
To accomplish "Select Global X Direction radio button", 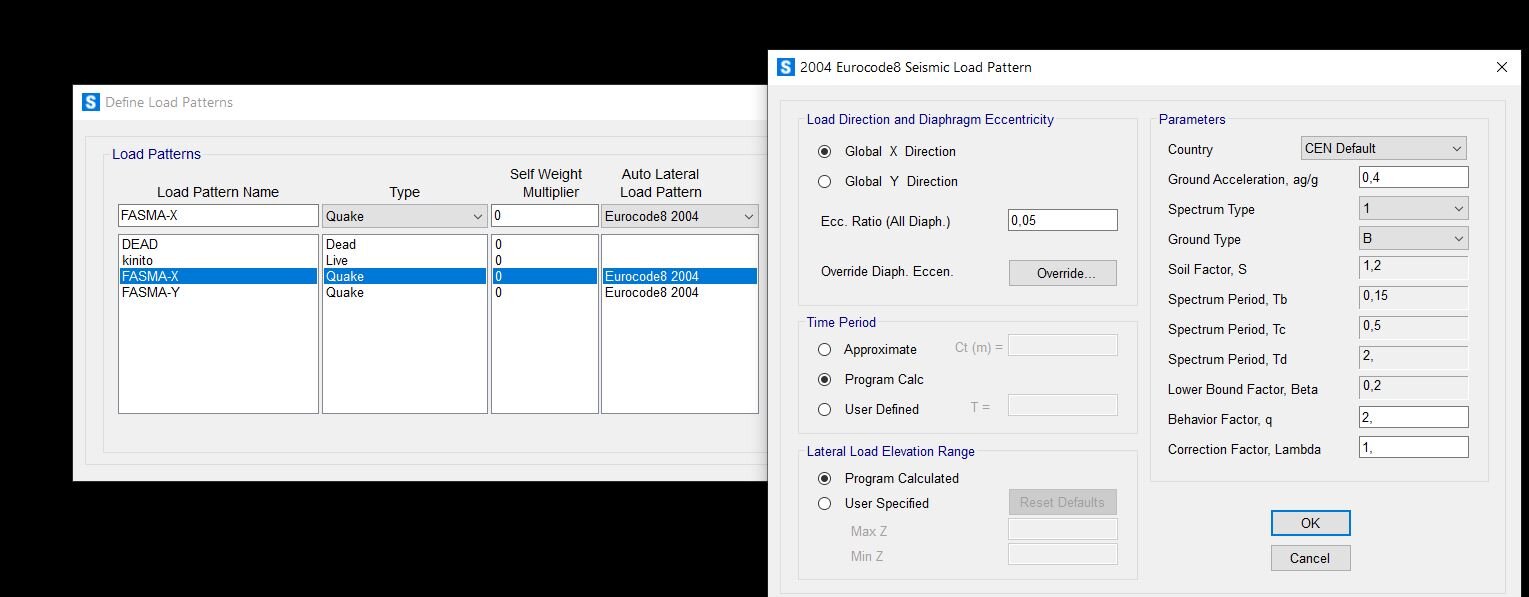I will click(x=825, y=152).
